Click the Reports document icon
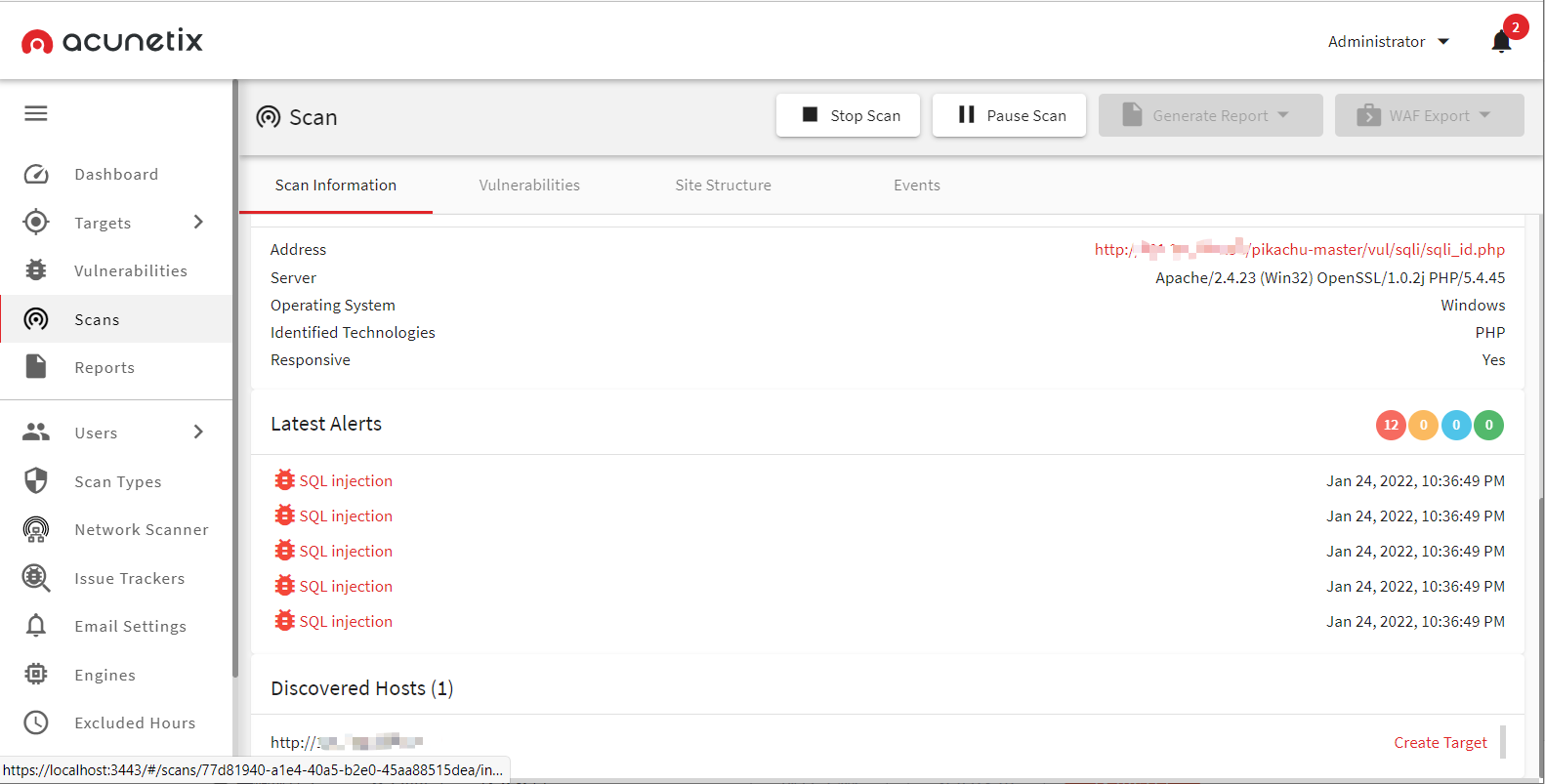This screenshot has width=1545, height=784. tap(36, 367)
